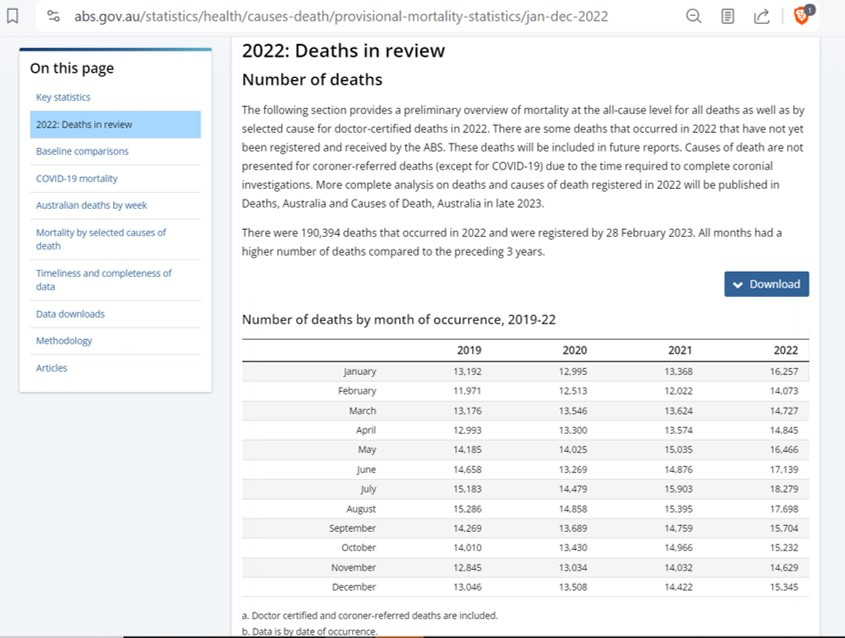Click the abs.gov.au URL address field
This screenshot has height=638, width=845.
[341, 17]
